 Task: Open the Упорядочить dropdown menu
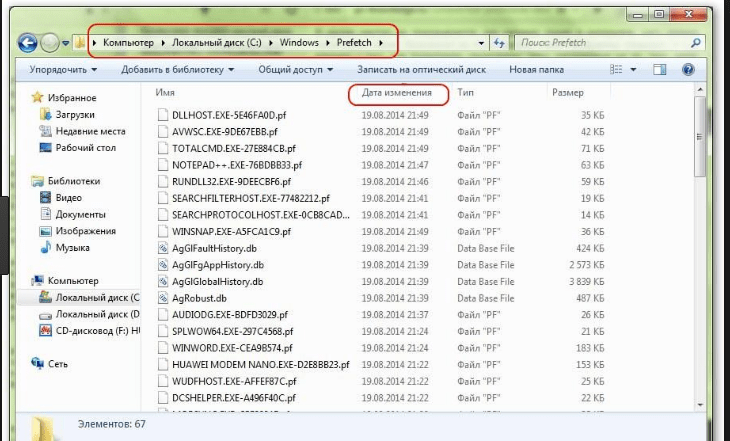(x=63, y=70)
